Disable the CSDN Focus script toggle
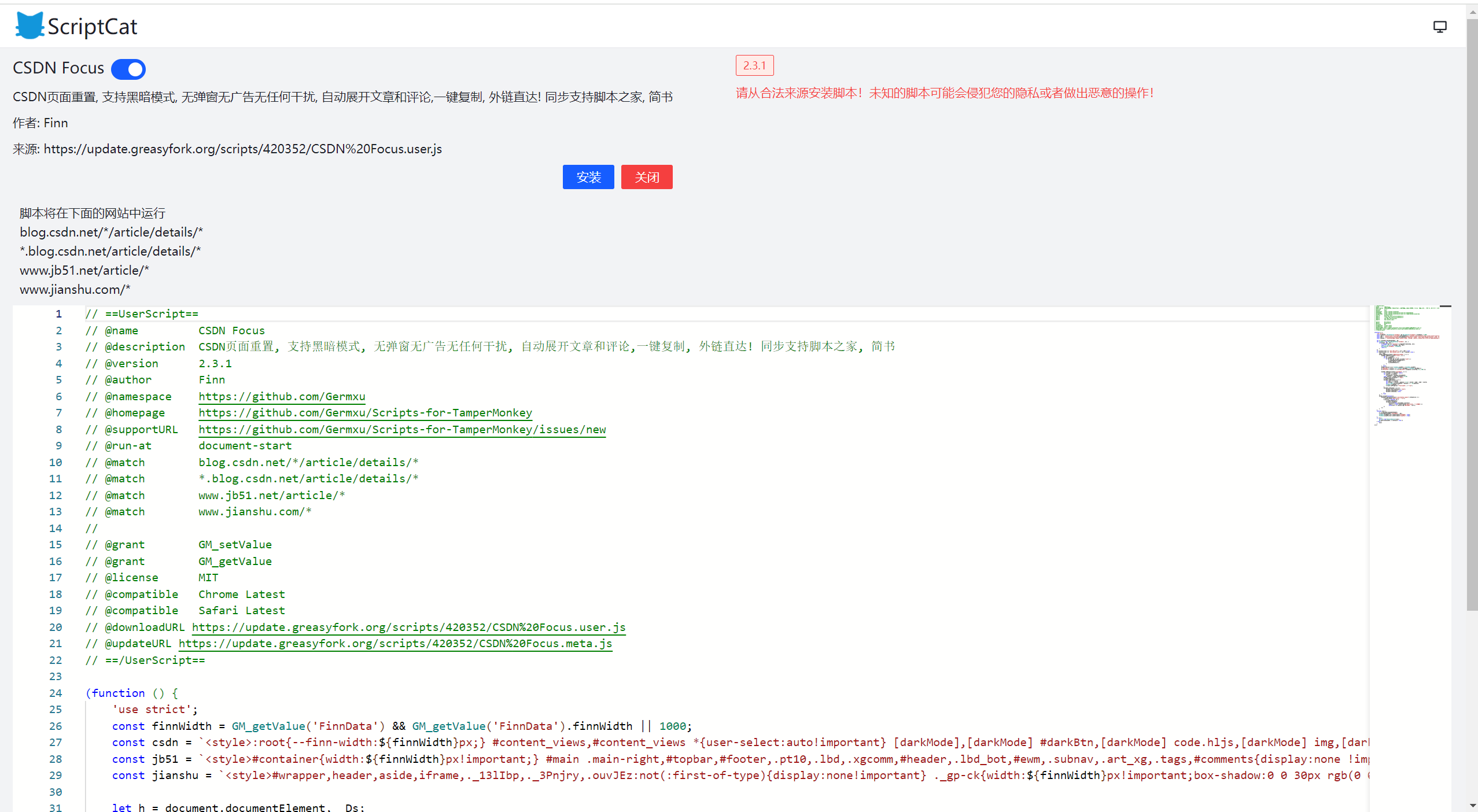Viewport: 1478px width, 812px height. (128, 69)
